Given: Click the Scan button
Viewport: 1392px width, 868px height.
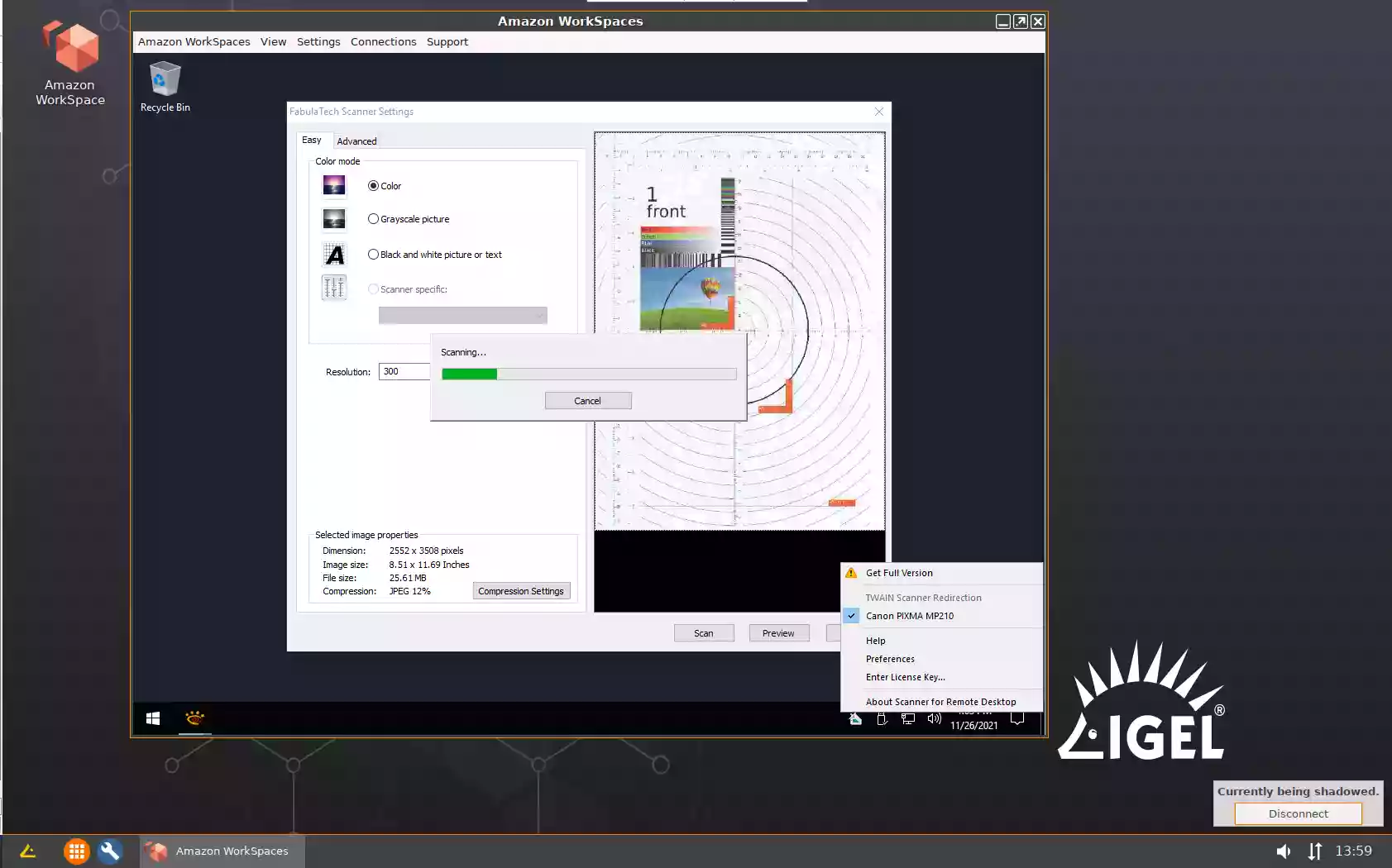Looking at the screenshot, I should click(704, 633).
